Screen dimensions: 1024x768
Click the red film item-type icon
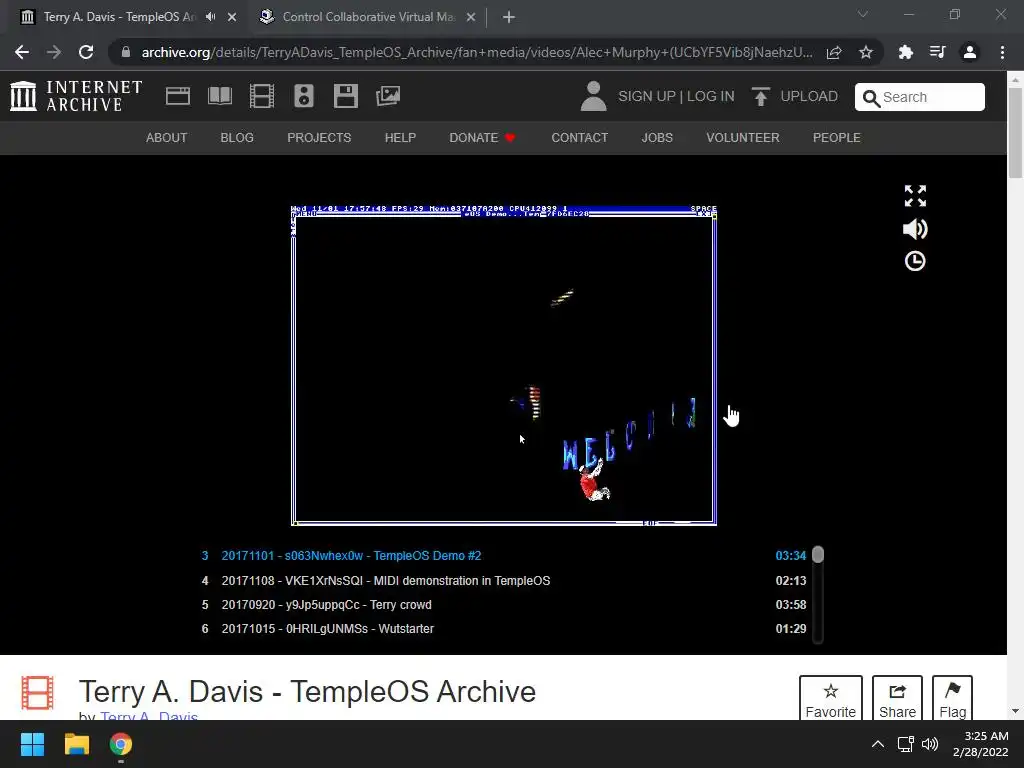[37, 692]
